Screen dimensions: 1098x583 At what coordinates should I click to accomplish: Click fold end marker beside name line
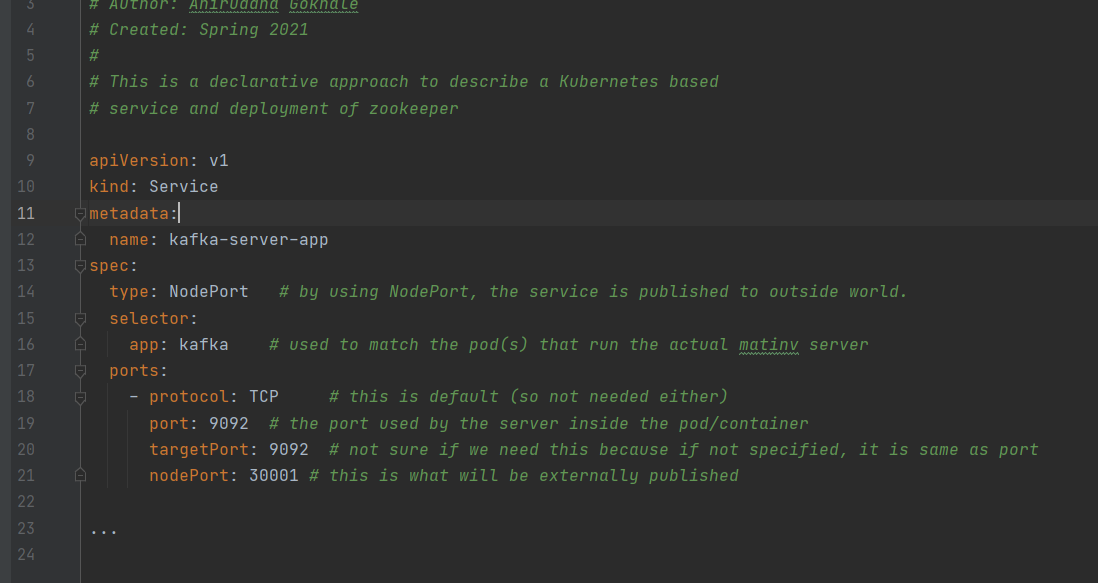(x=80, y=239)
